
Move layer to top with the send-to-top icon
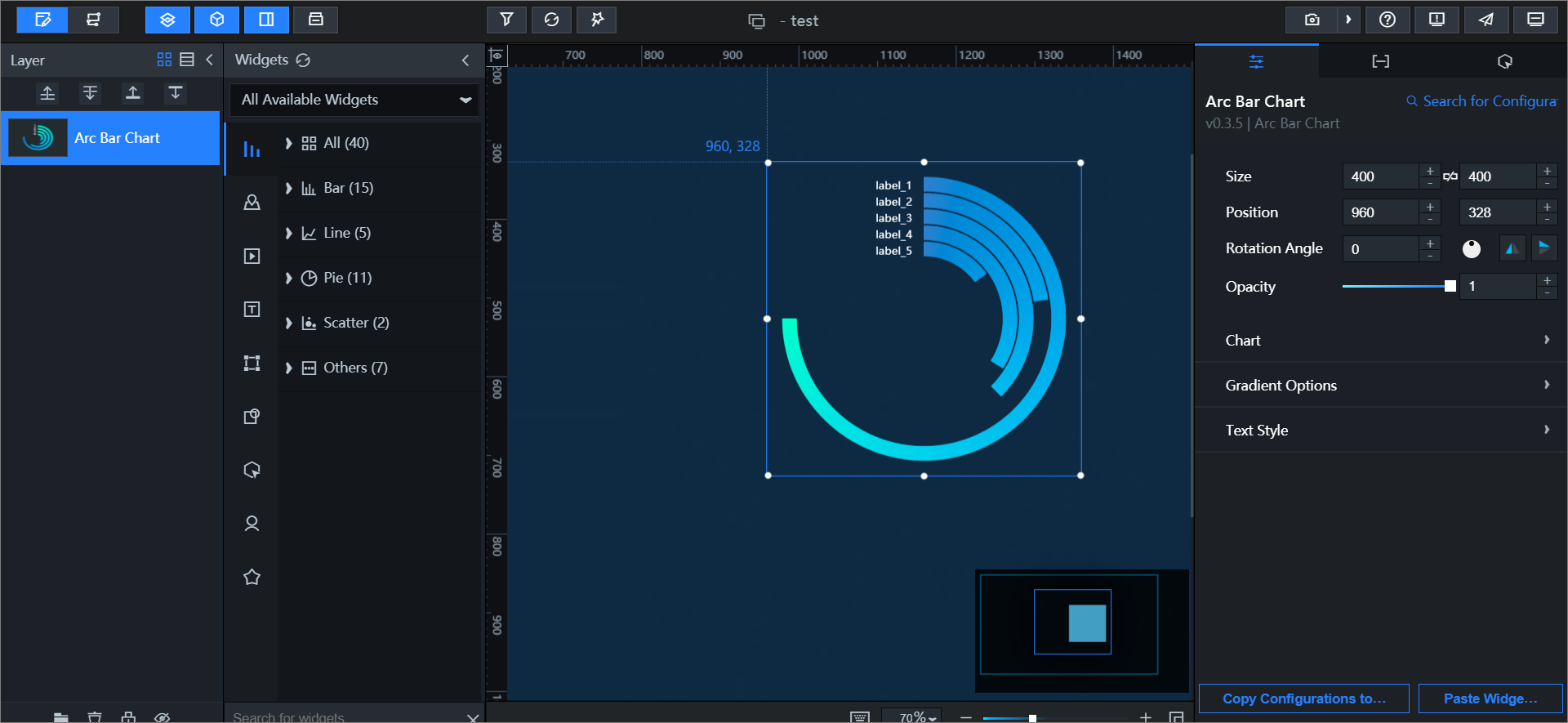tap(132, 93)
